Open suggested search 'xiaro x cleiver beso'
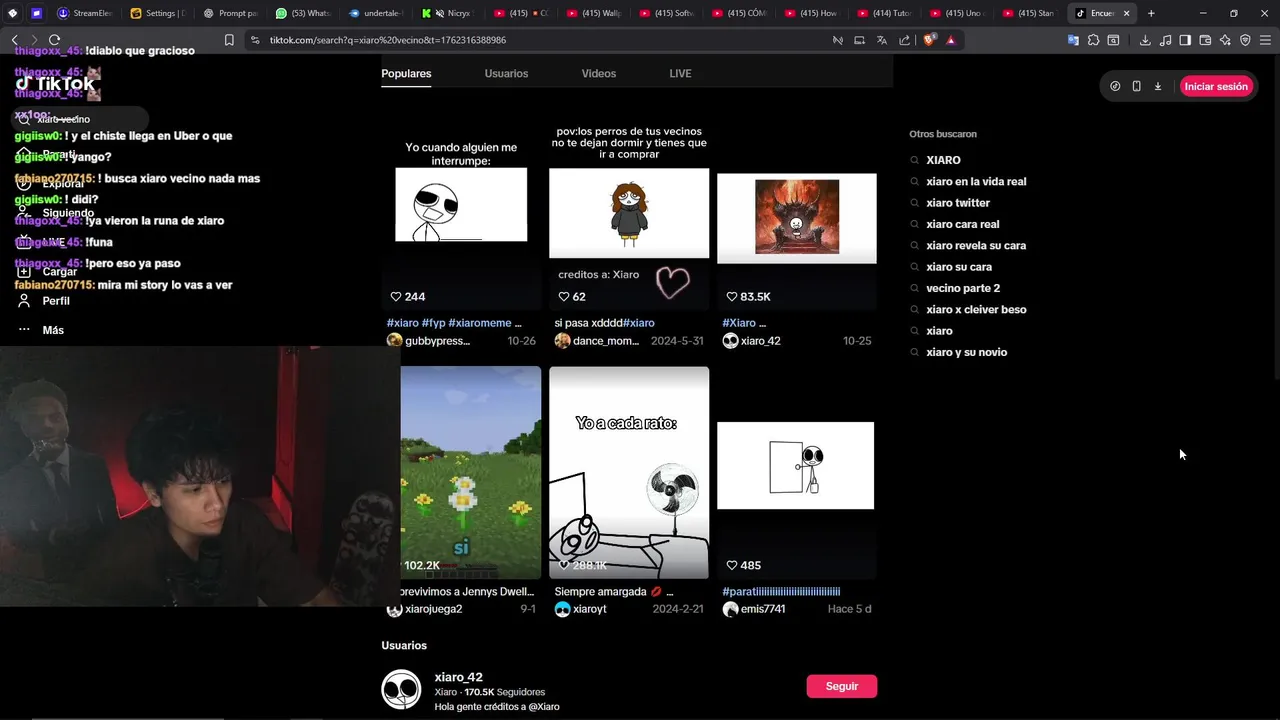The height and width of the screenshot is (720, 1280). (976, 310)
